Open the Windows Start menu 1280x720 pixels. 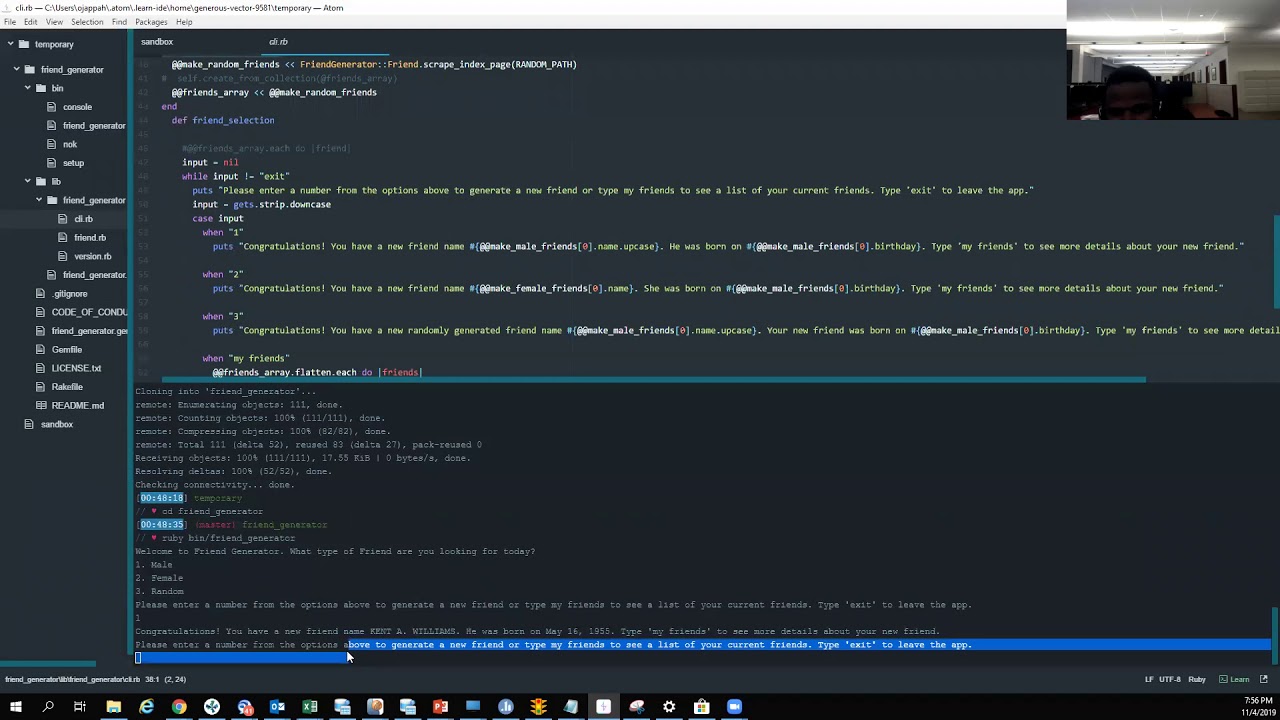[15, 707]
